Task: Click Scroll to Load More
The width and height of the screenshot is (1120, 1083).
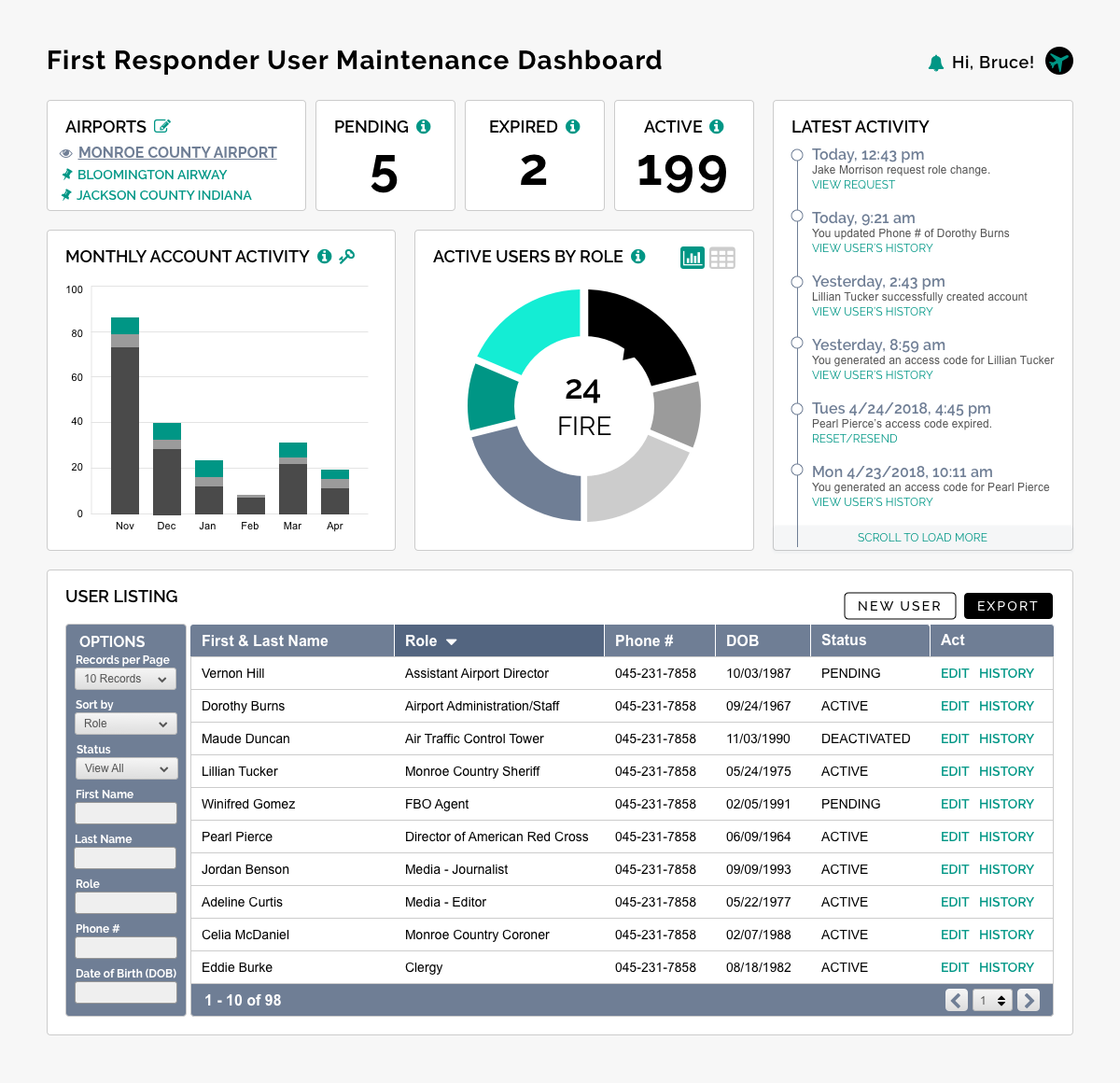Action: pyautogui.click(x=922, y=538)
